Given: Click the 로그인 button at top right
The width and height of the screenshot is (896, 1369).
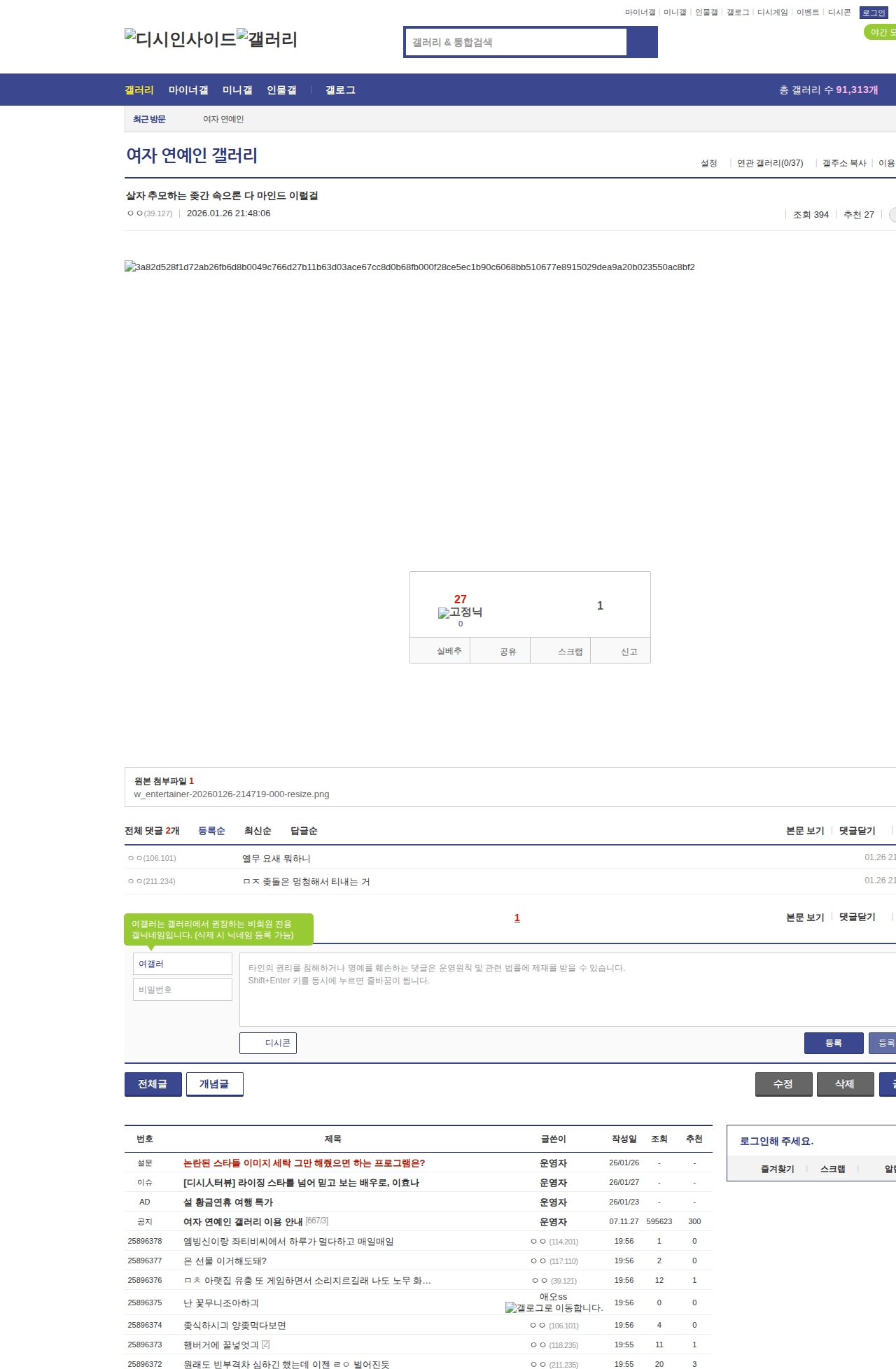Looking at the screenshot, I should coord(873,13).
